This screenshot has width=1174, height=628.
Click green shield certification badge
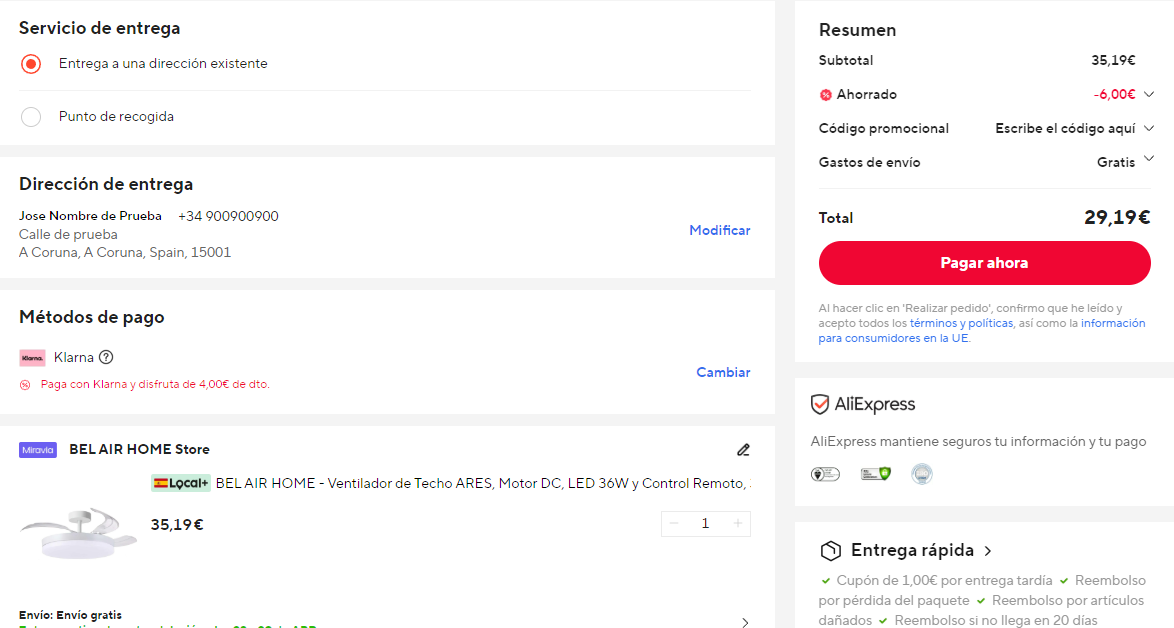click(x=875, y=474)
